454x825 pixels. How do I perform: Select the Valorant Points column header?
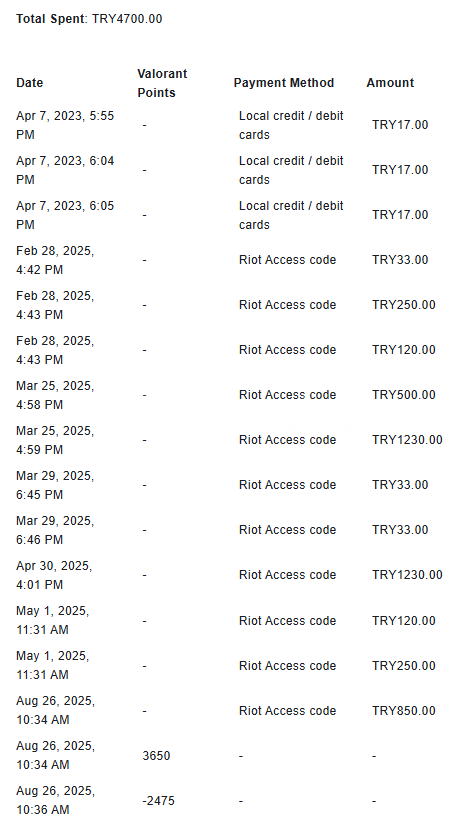click(162, 83)
